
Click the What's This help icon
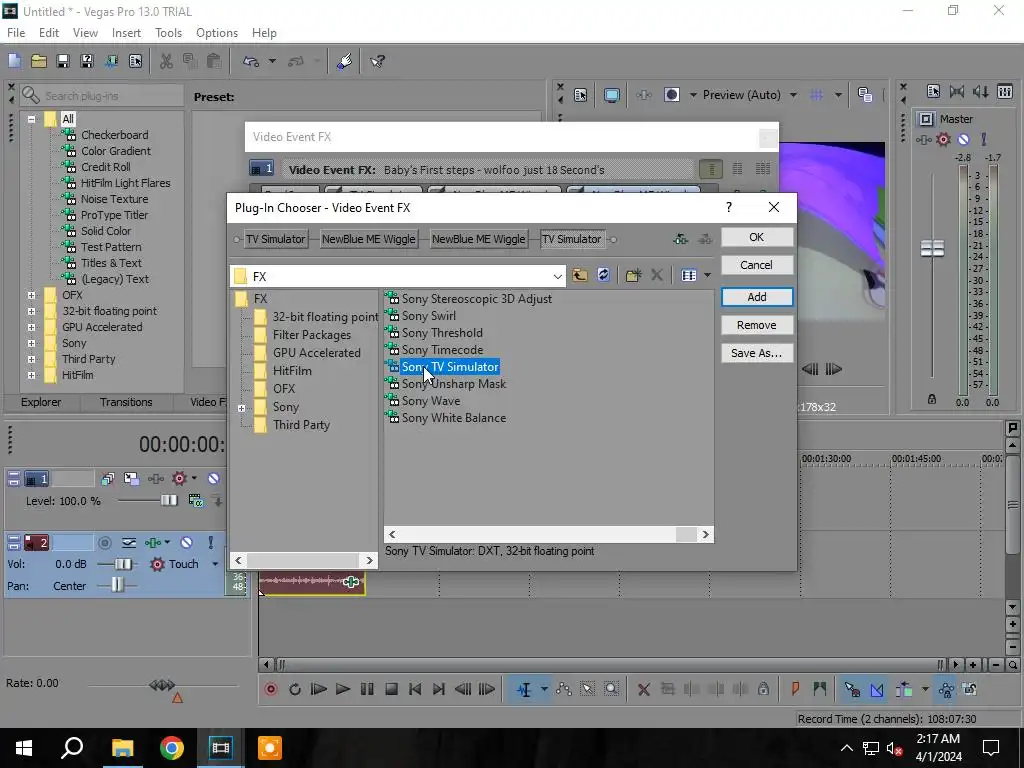[377, 61]
